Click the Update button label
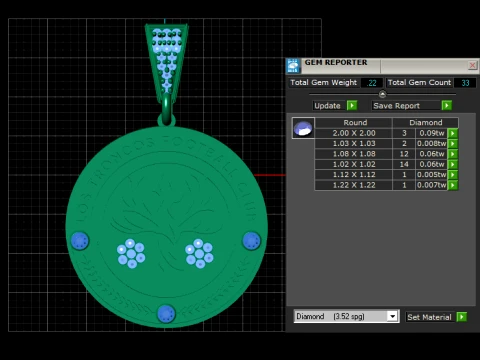 [327, 106]
